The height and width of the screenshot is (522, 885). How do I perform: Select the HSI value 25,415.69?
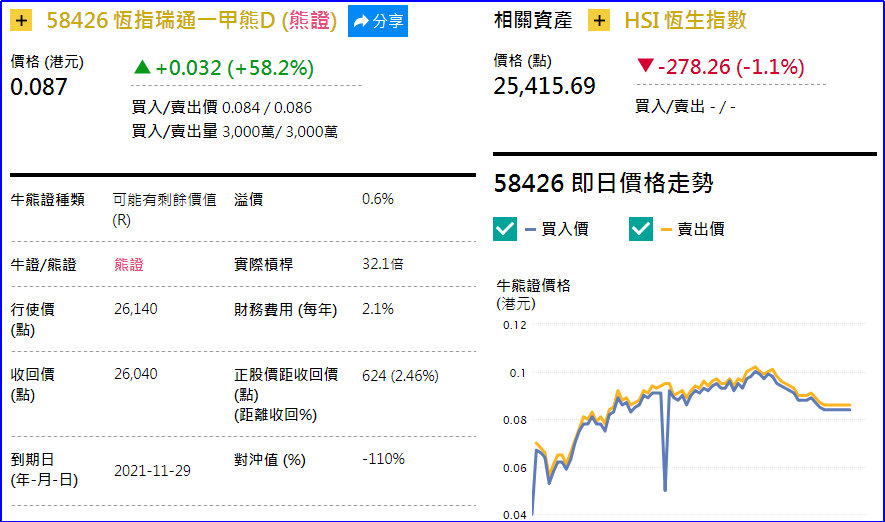(545, 86)
